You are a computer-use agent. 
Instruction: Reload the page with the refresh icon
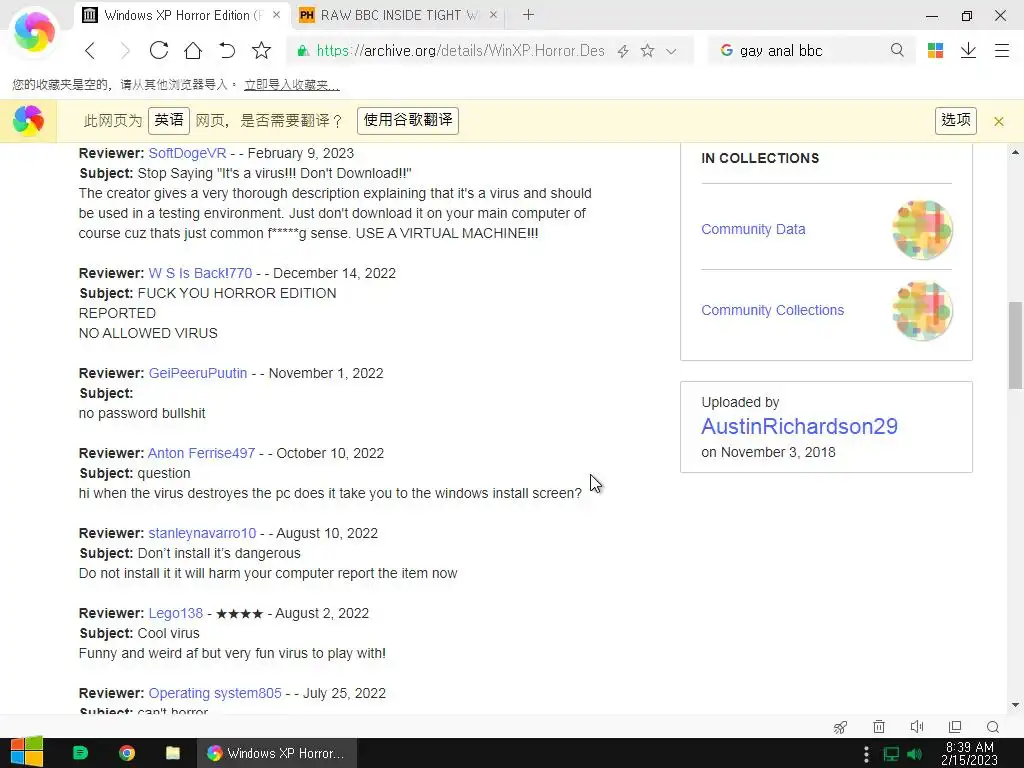click(x=159, y=50)
